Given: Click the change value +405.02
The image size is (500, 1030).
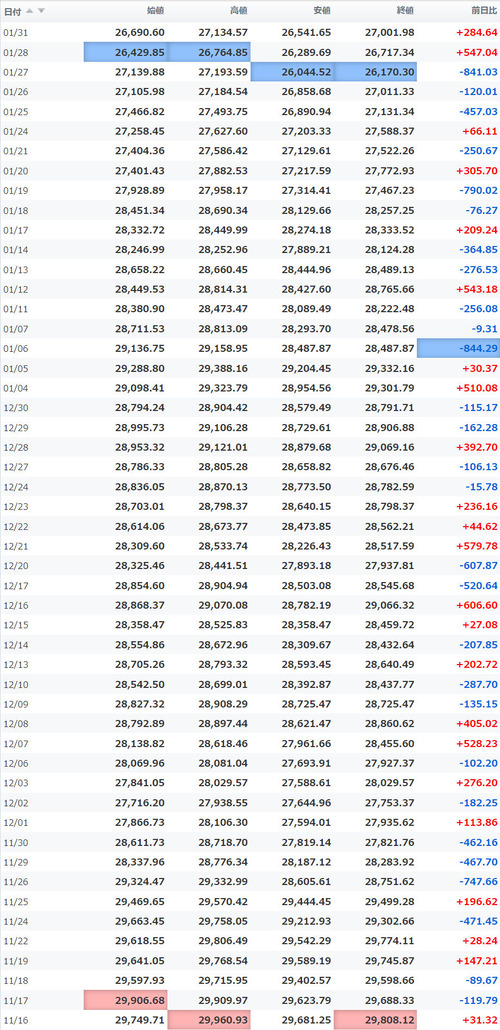Looking at the screenshot, I should (476, 724).
